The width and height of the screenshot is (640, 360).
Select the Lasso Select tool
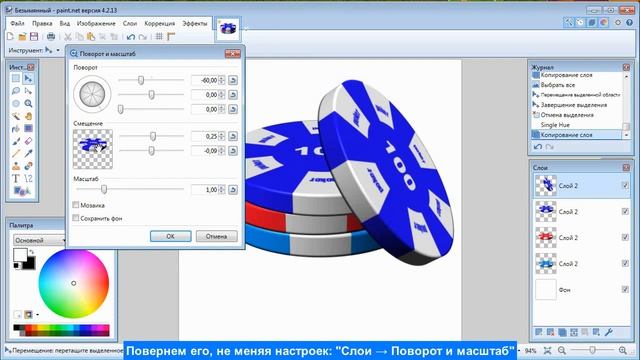click(16, 91)
